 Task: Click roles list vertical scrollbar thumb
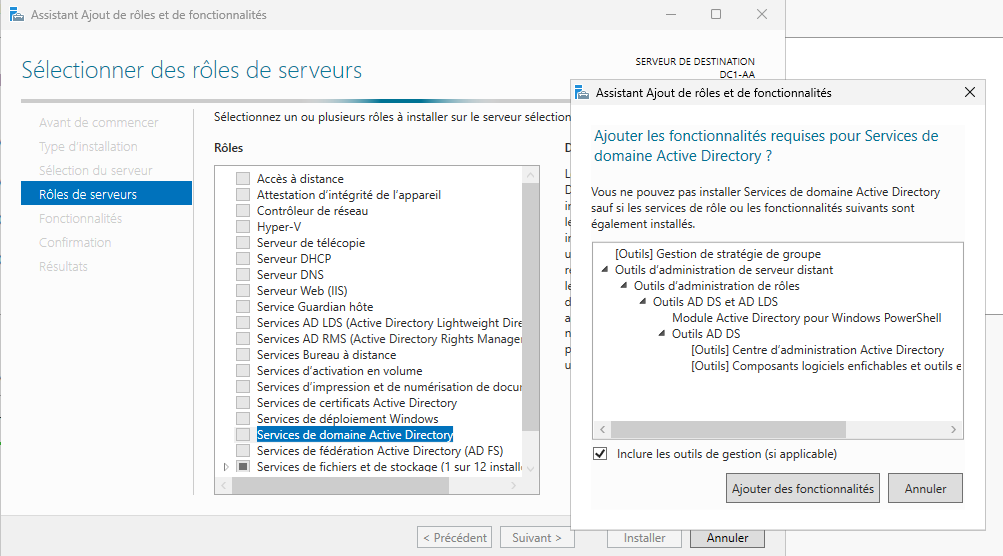(x=530, y=306)
